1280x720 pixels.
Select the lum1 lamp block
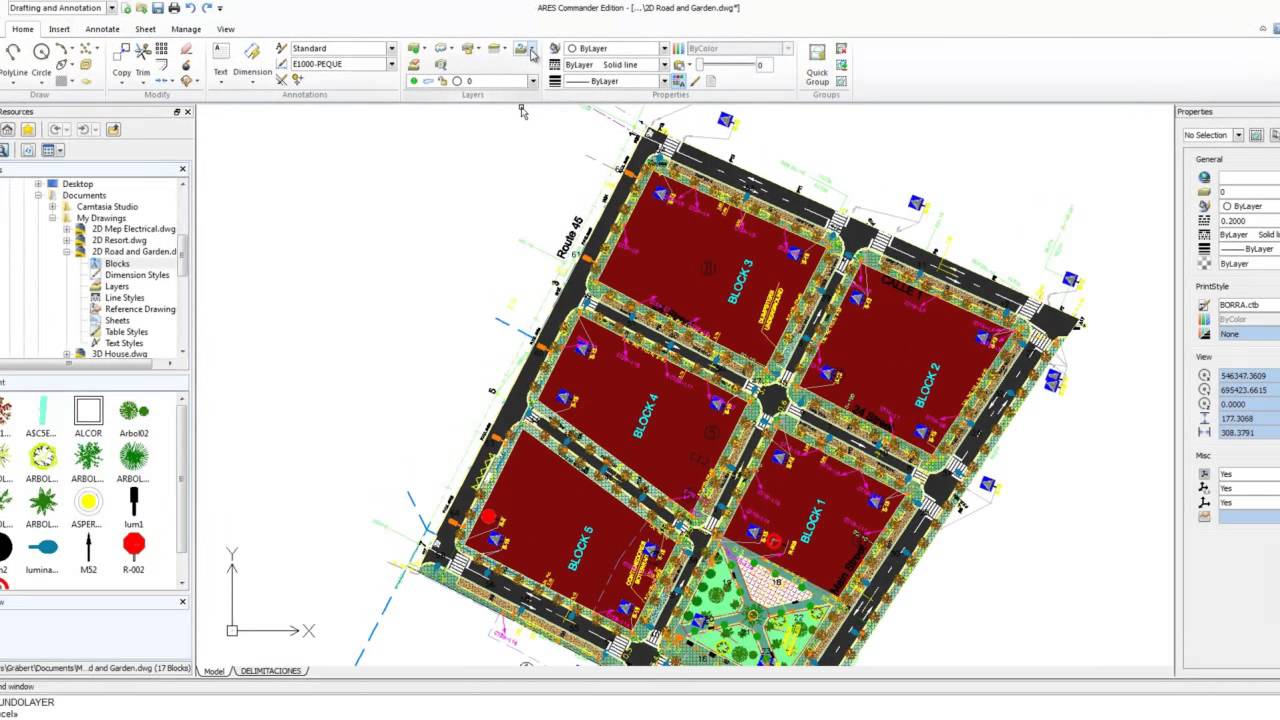pos(133,508)
